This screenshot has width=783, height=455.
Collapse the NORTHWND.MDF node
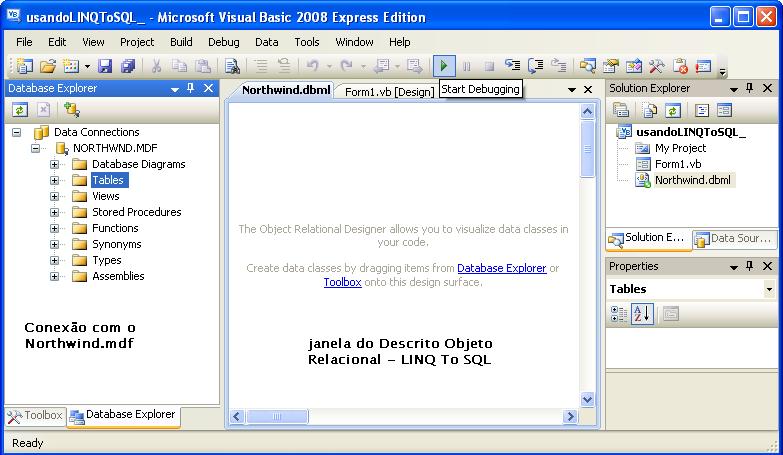point(35,148)
